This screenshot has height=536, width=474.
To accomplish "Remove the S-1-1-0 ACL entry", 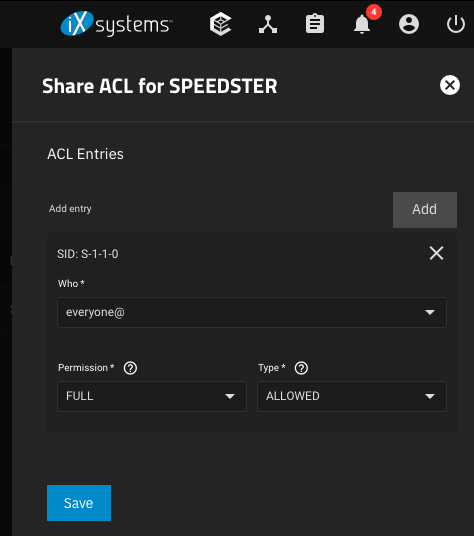I will pos(436,253).
